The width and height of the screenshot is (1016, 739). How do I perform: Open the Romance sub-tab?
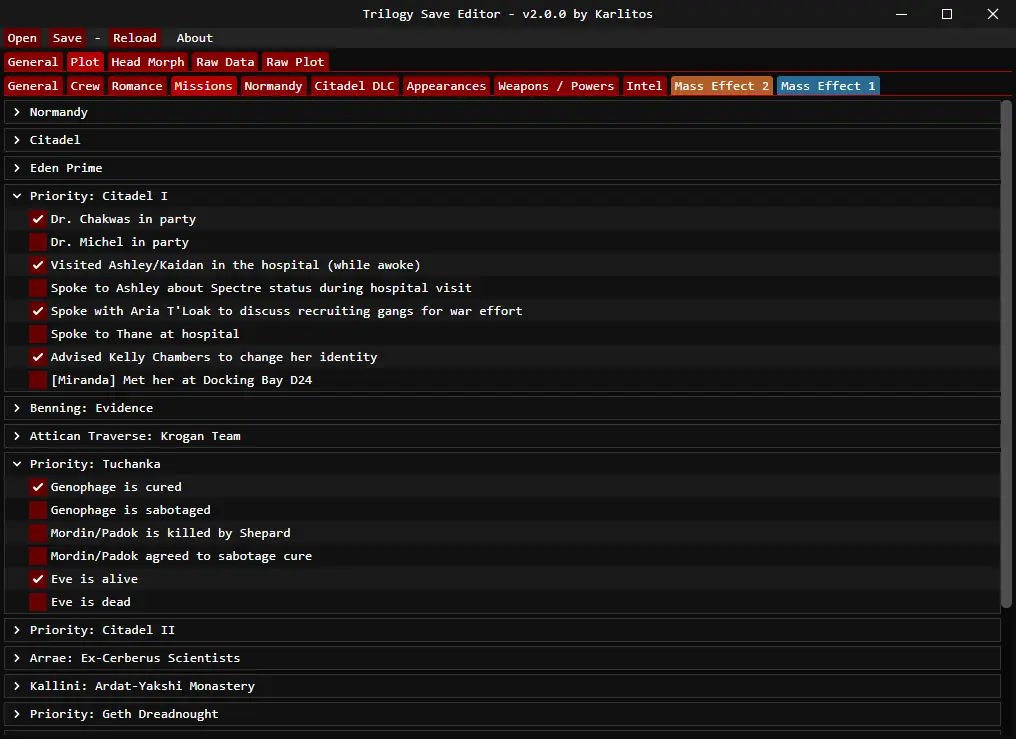point(137,85)
